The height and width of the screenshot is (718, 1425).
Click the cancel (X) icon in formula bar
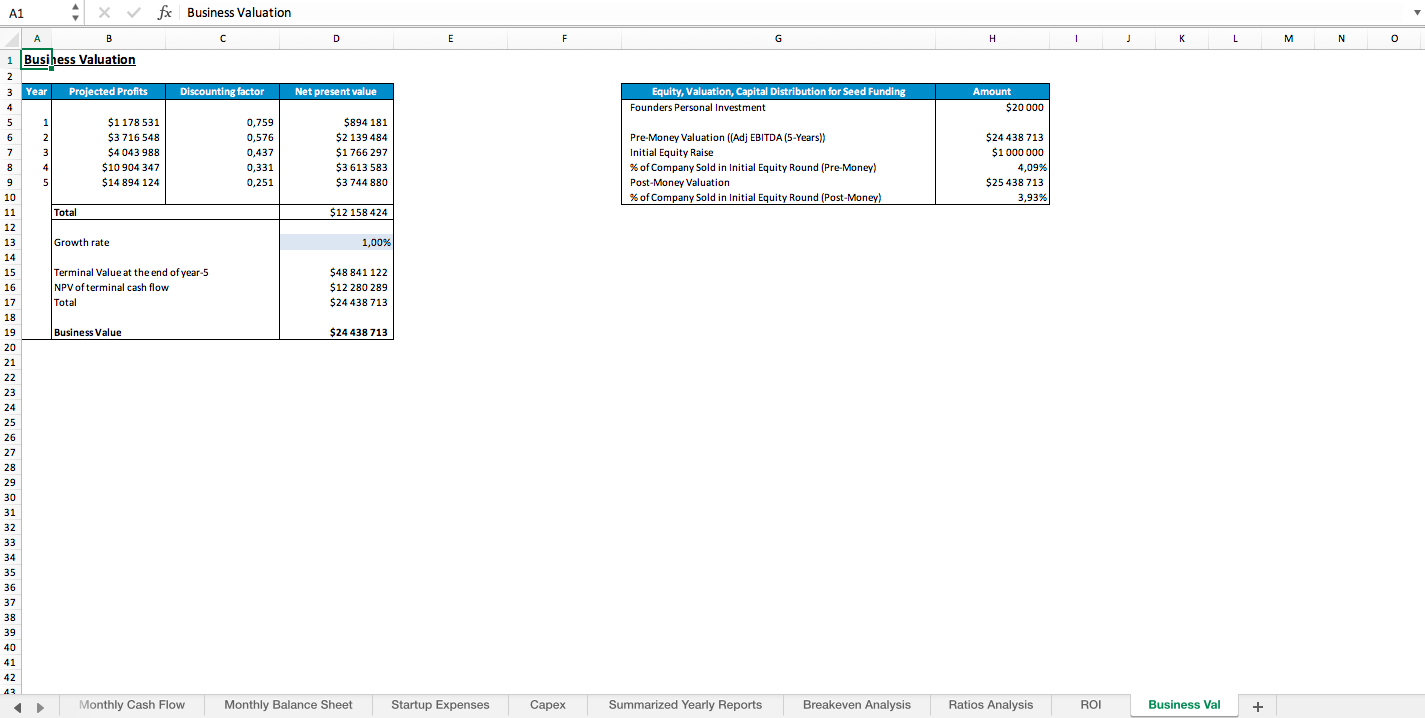pos(106,12)
